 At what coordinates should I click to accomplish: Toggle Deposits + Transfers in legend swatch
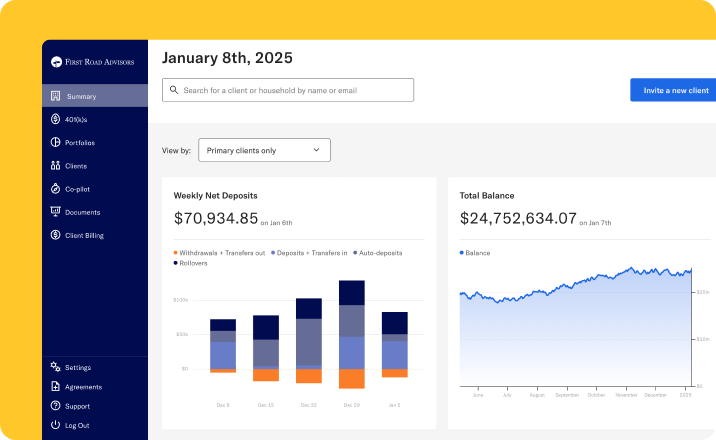click(273, 252)
